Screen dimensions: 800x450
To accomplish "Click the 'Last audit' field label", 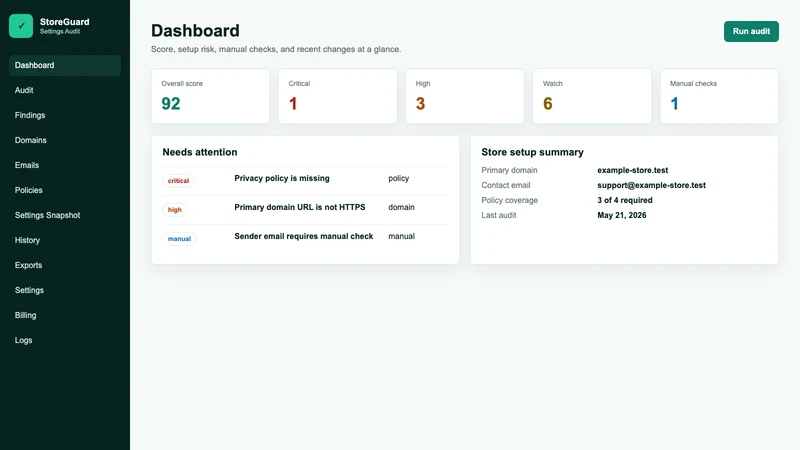I will 498,215.
